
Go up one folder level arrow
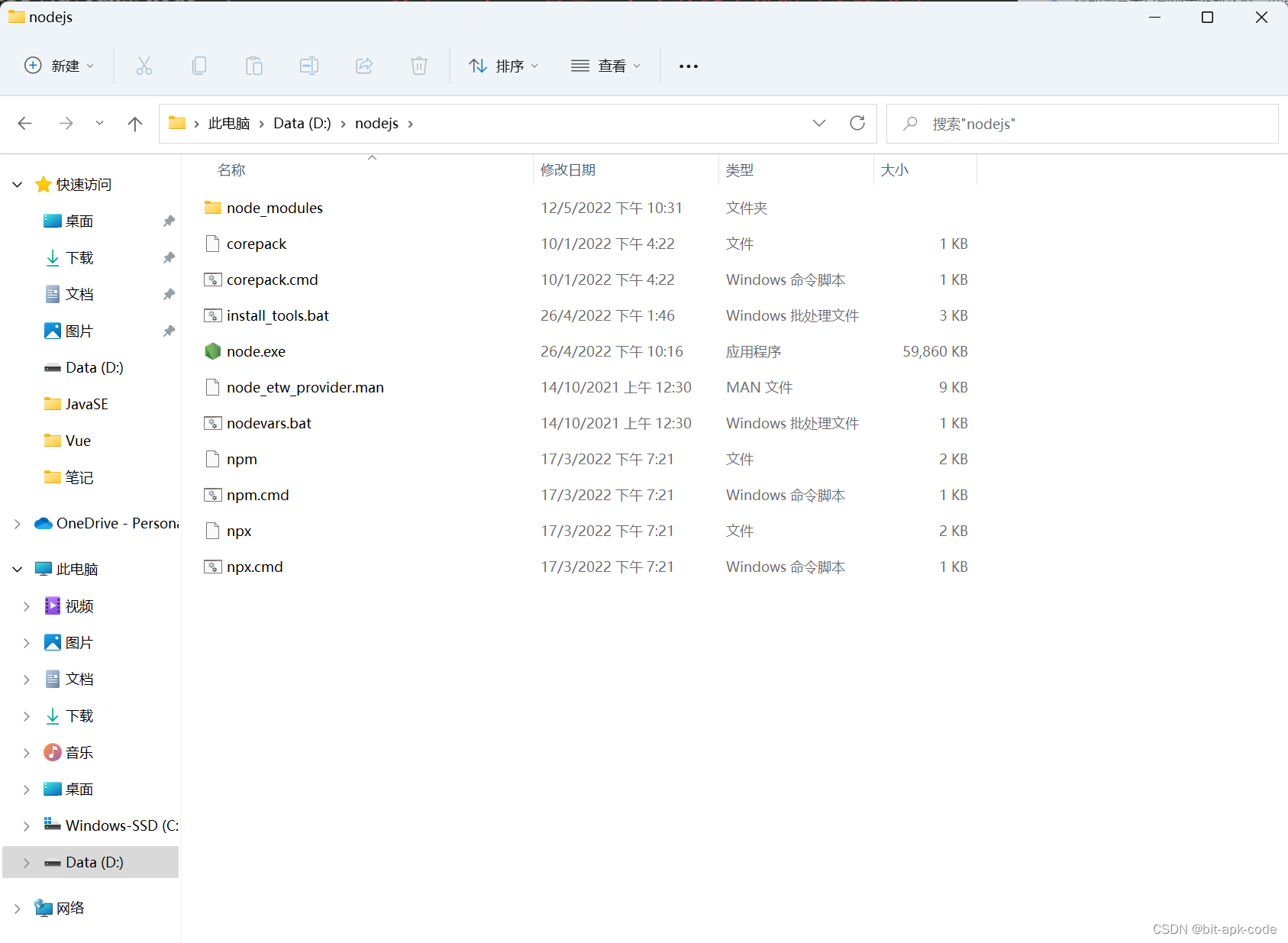coord(135,124)
